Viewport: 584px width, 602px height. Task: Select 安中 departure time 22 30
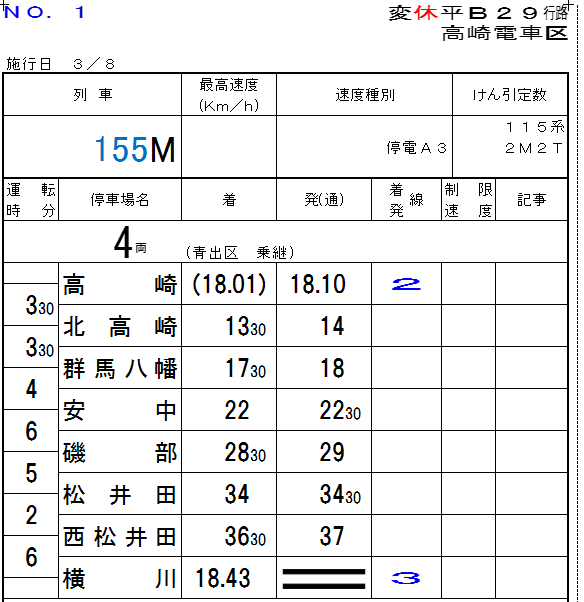pyautogui.click(x=340, y=410)
